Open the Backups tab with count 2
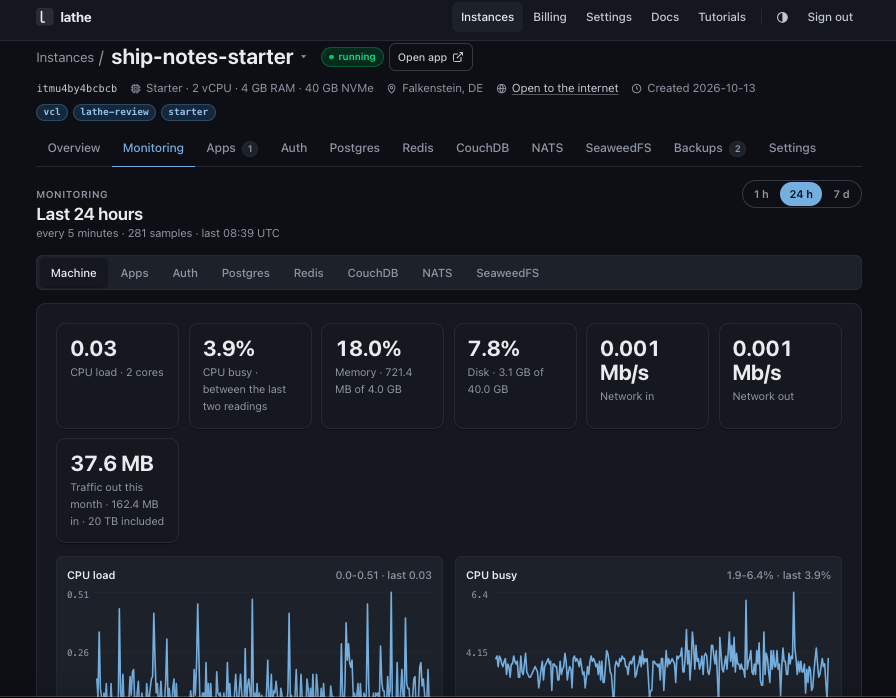 pos(709,148)
